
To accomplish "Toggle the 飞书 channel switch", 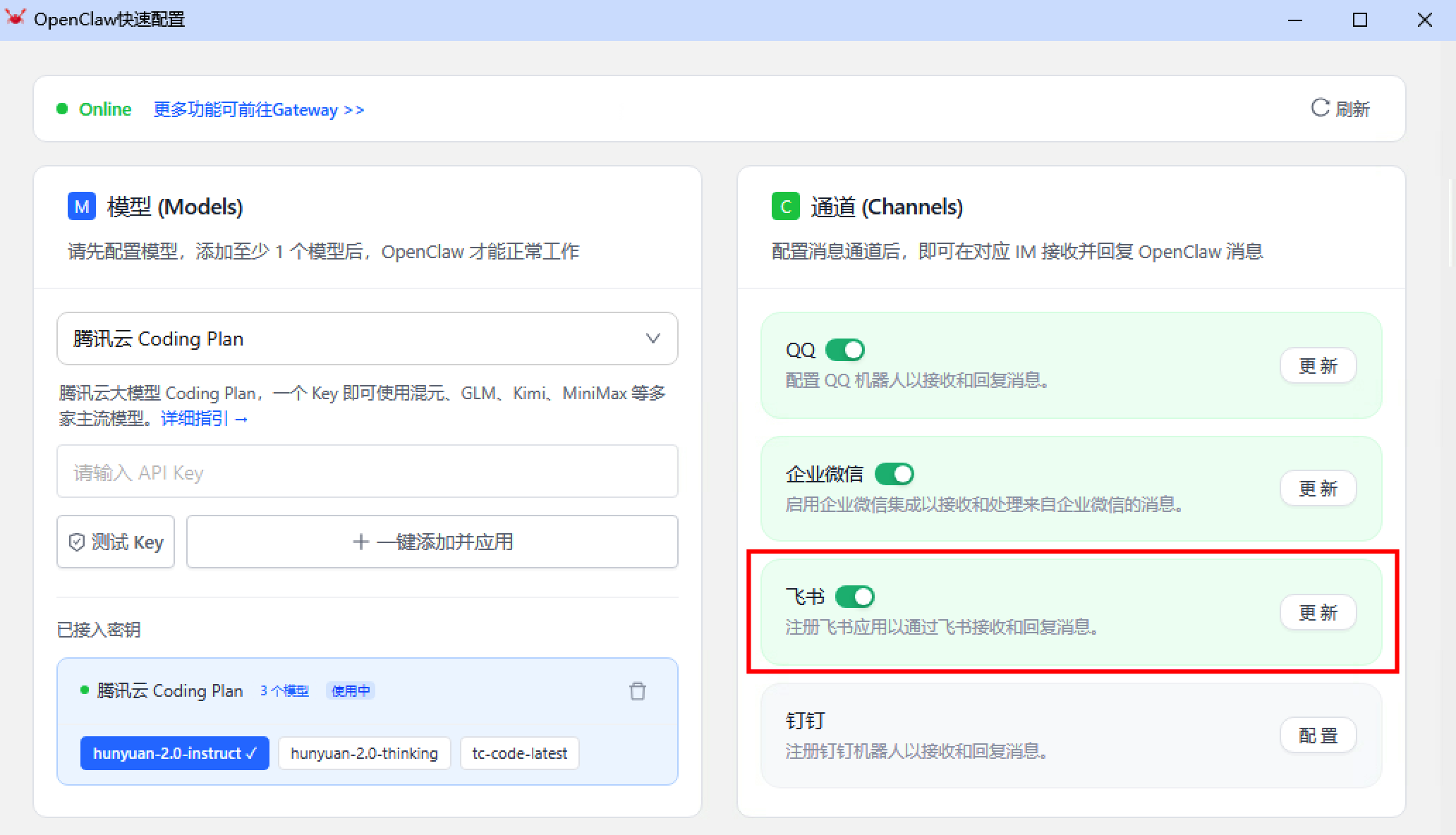I will 854,597.
